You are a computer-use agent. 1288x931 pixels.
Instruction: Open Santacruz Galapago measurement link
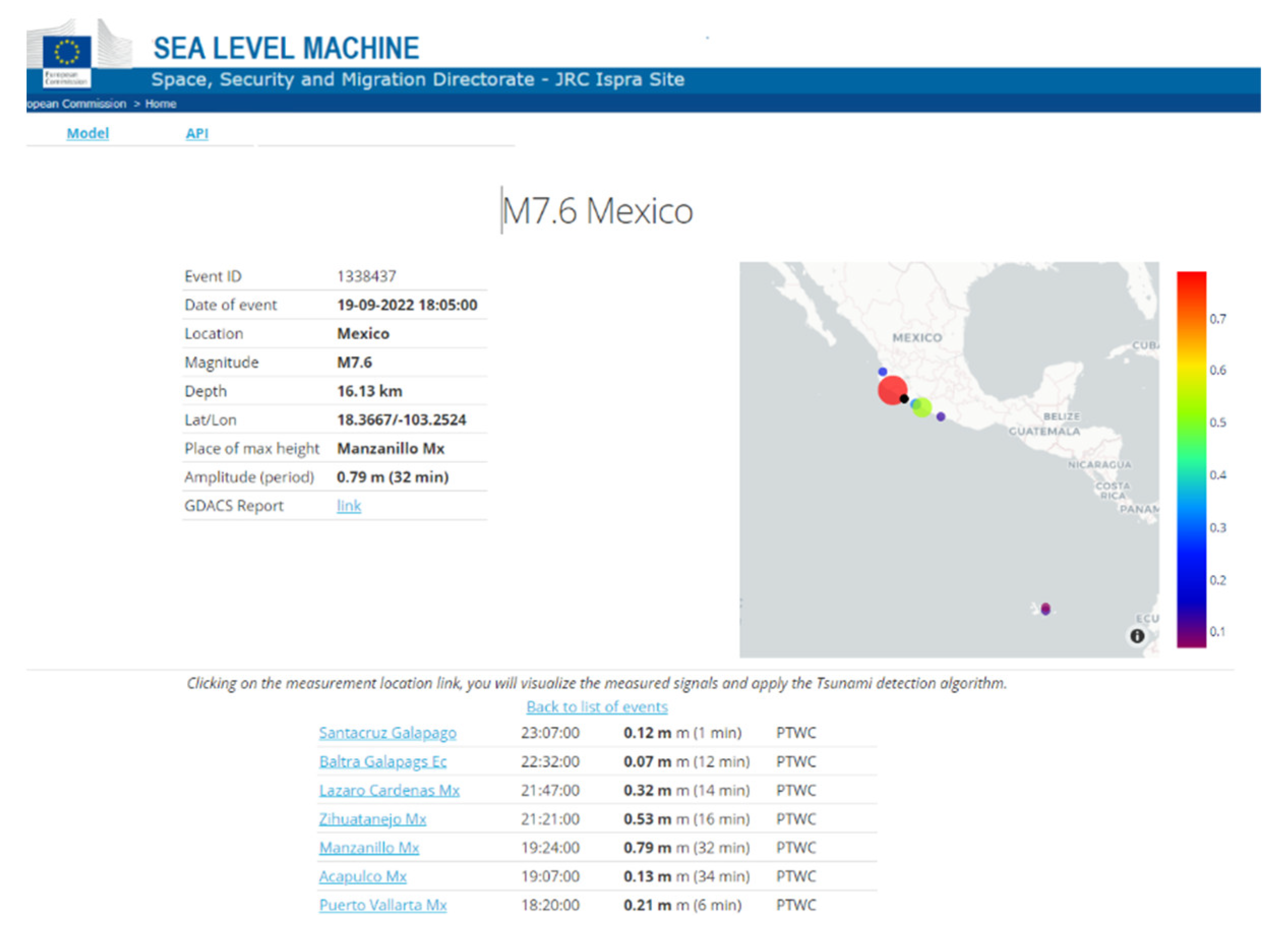coord(387,733)
